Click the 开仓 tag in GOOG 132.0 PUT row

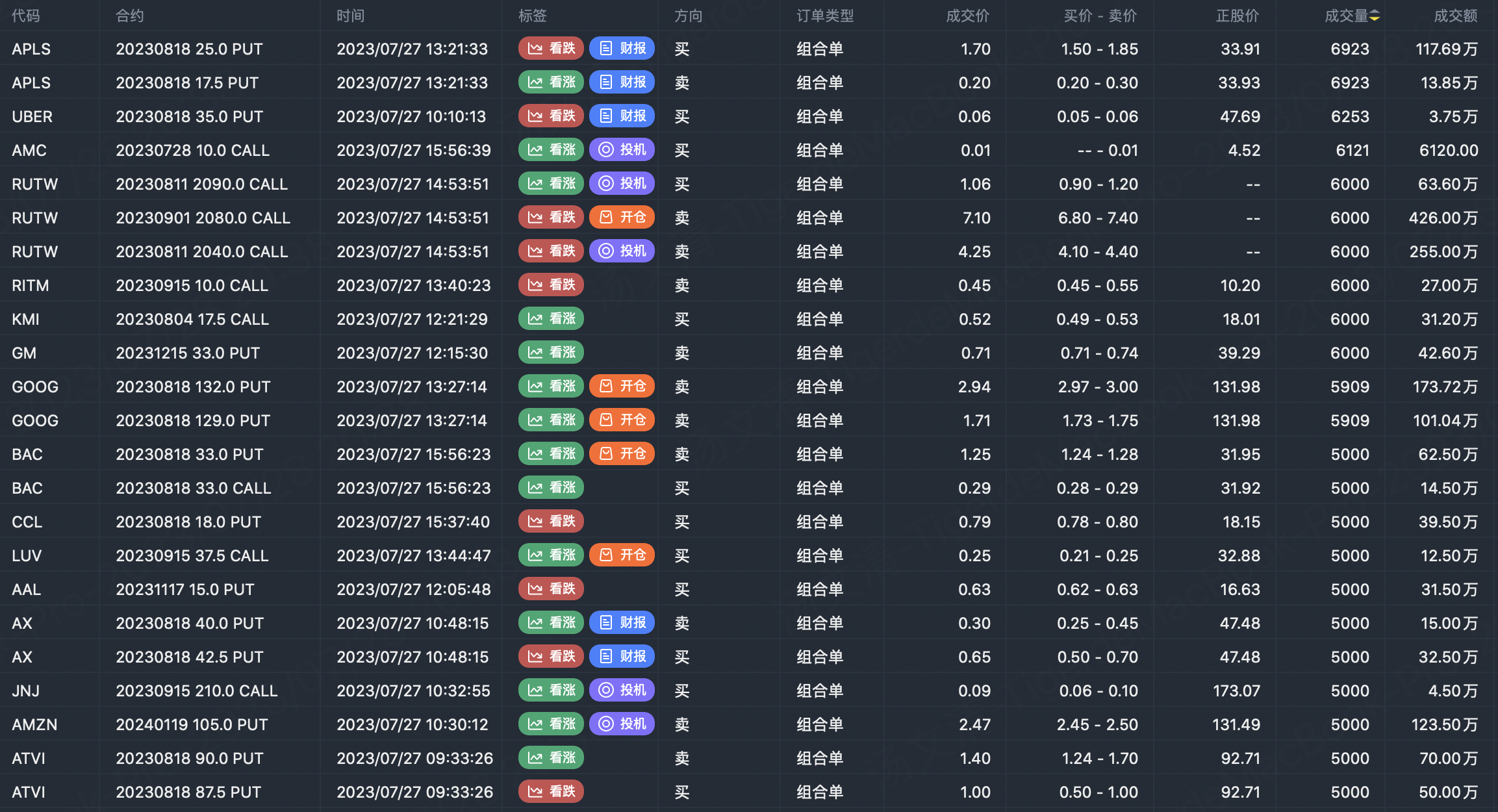(x=622, y=387)
